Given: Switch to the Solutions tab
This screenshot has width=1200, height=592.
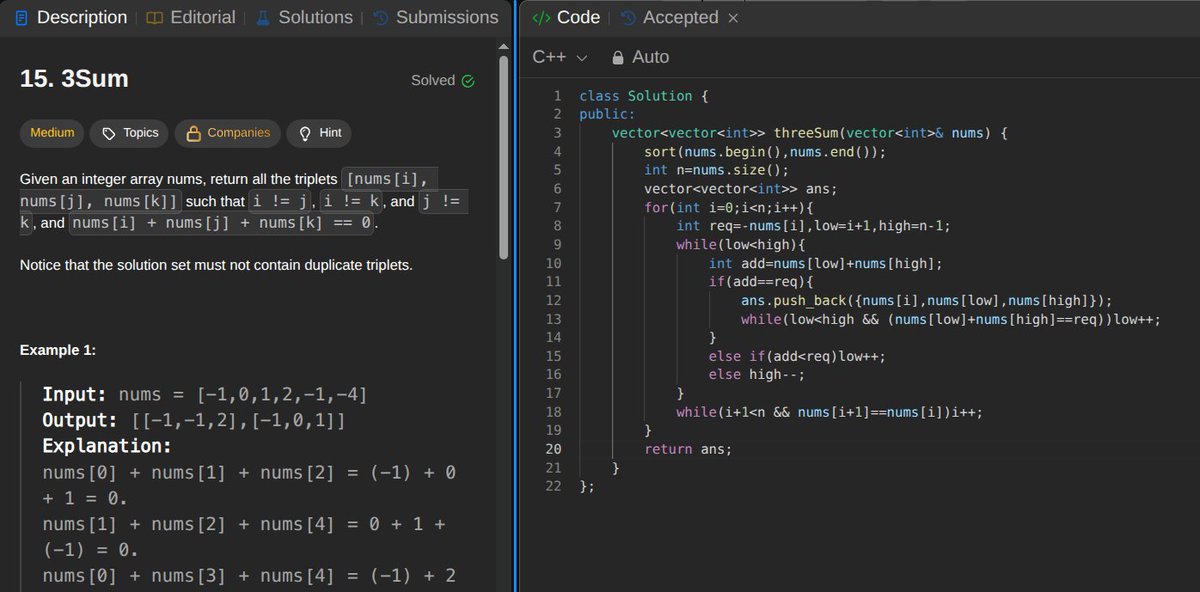Looking at the screenshot, I should pos(304,17).
